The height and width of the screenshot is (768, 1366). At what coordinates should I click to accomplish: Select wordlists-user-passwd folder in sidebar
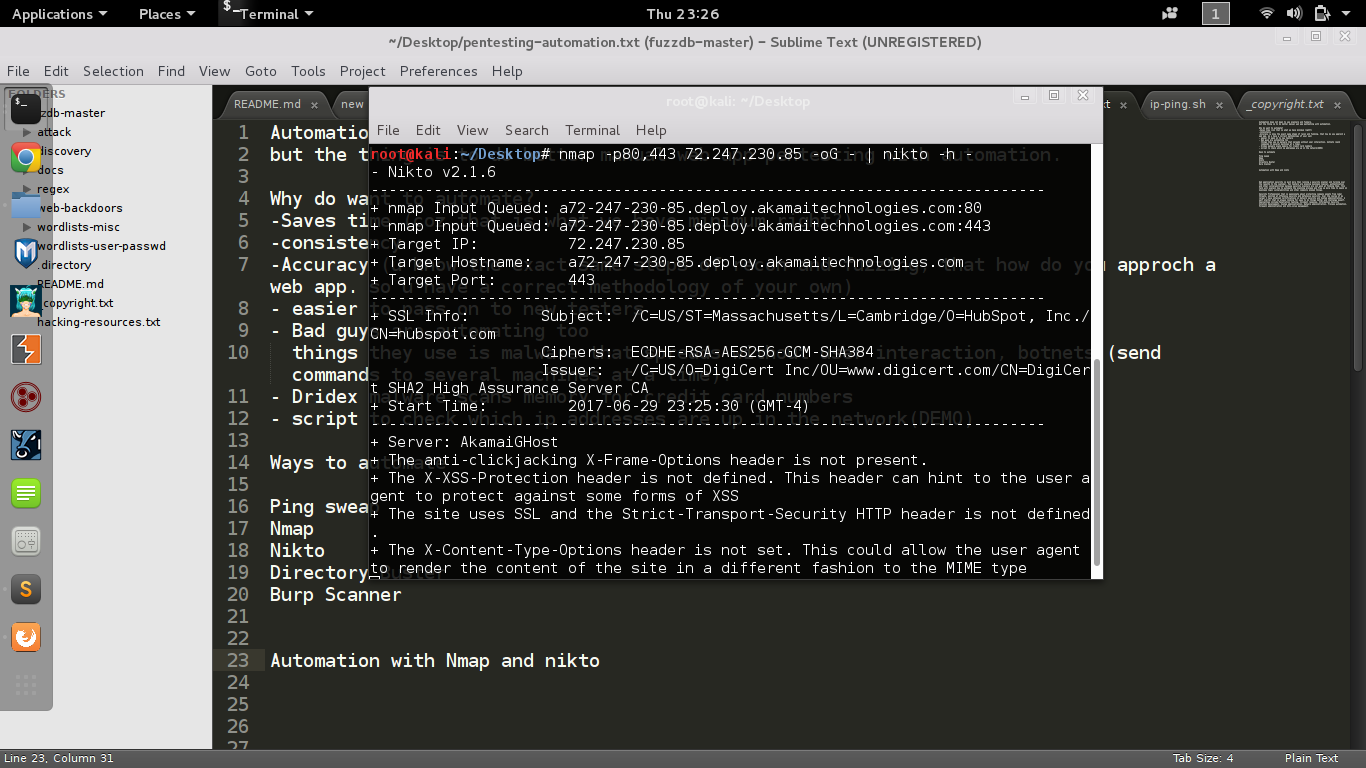click(101, 246)
